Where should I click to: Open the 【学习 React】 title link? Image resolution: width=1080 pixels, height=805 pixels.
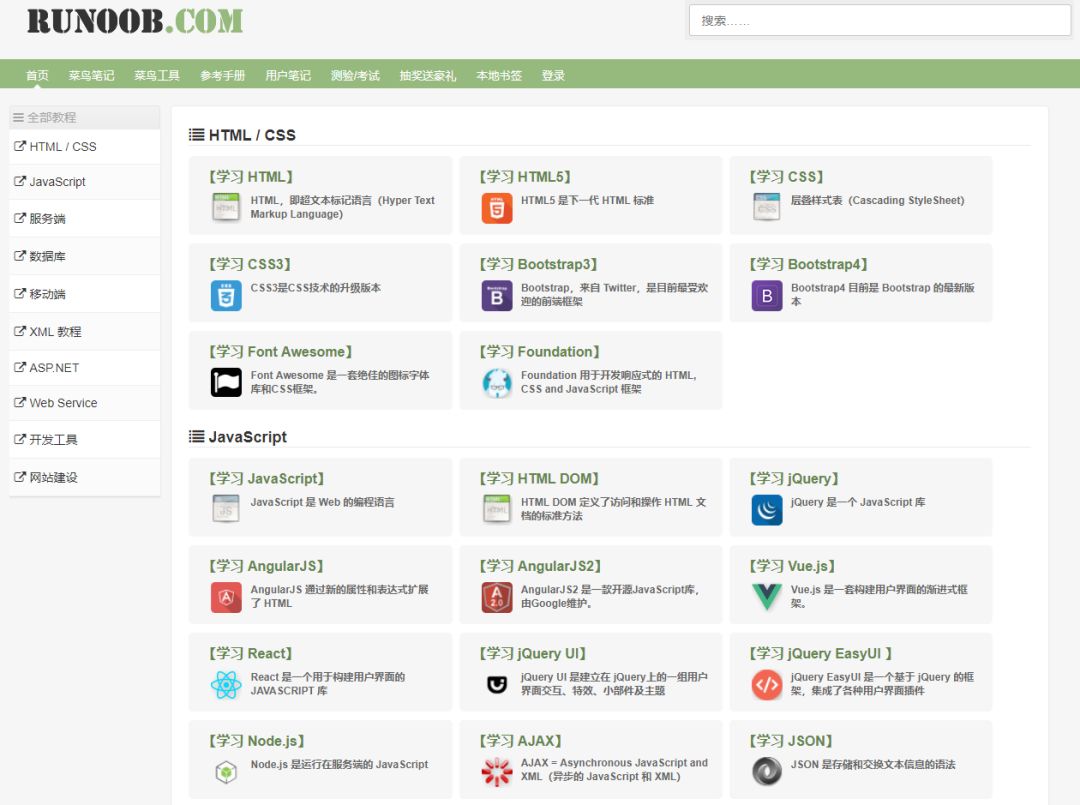click(251, 654)
